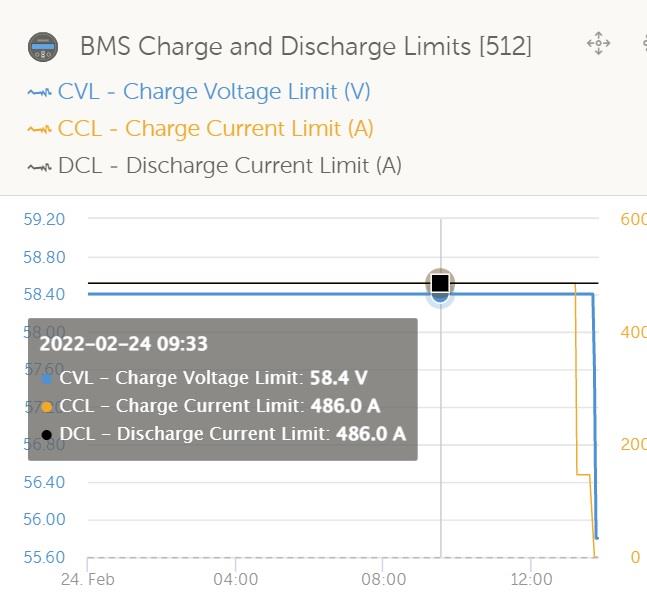This screenshot has height=608, width=647.
Task: Click the black square DCL data marker
Action: click(440, 283)
